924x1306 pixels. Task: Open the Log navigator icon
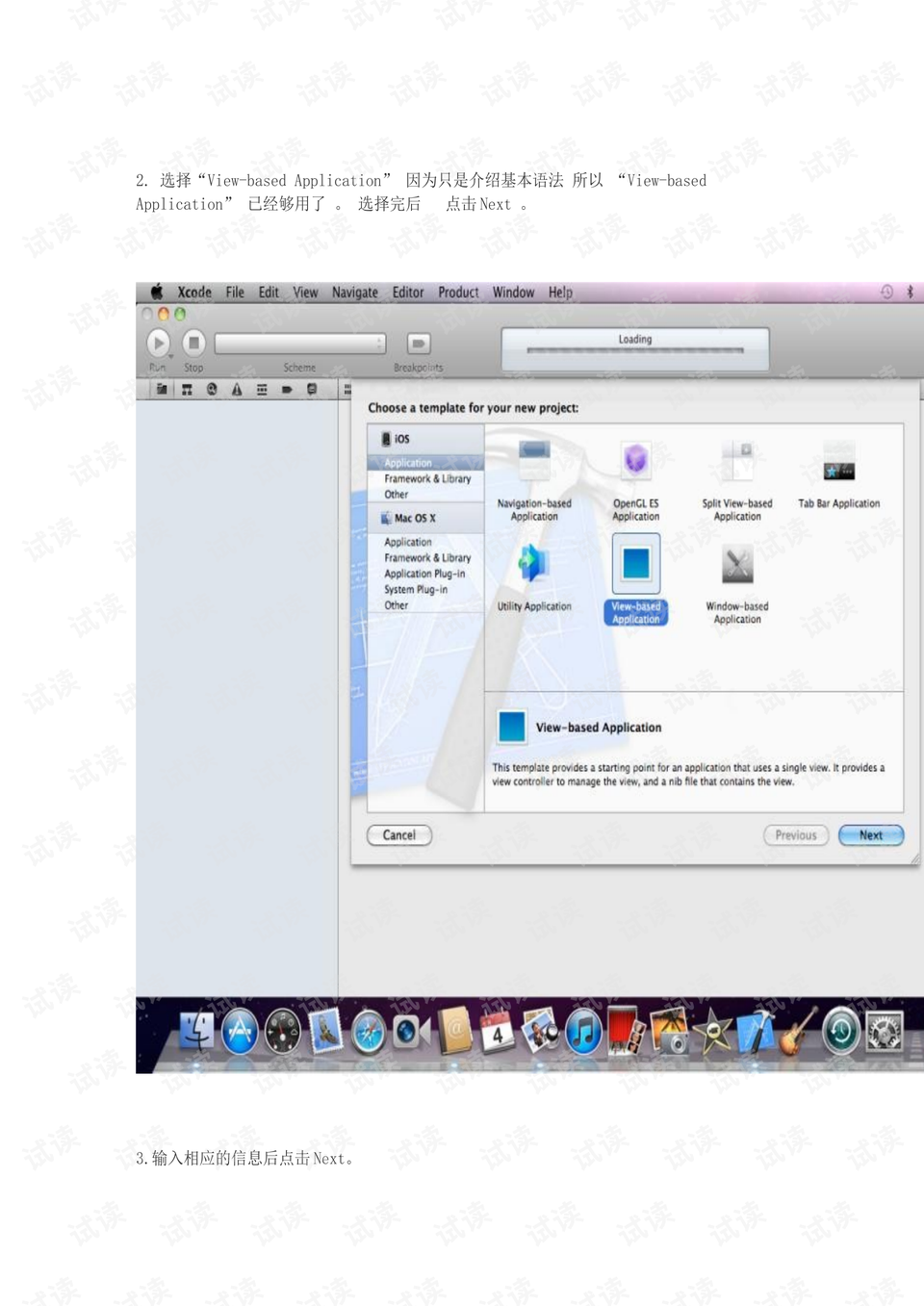point(312,390)
